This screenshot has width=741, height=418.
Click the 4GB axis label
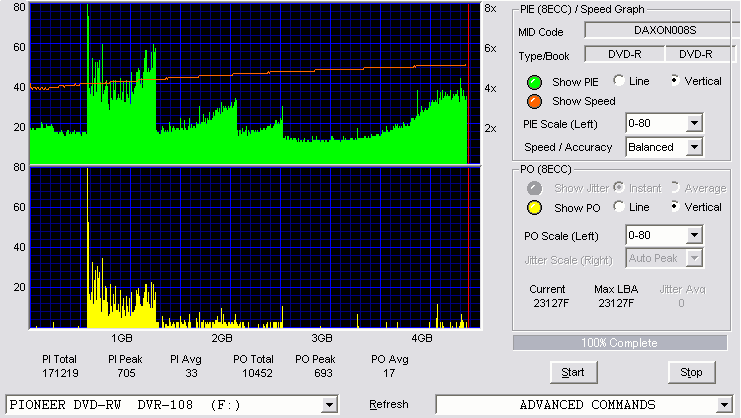point(422,338)
